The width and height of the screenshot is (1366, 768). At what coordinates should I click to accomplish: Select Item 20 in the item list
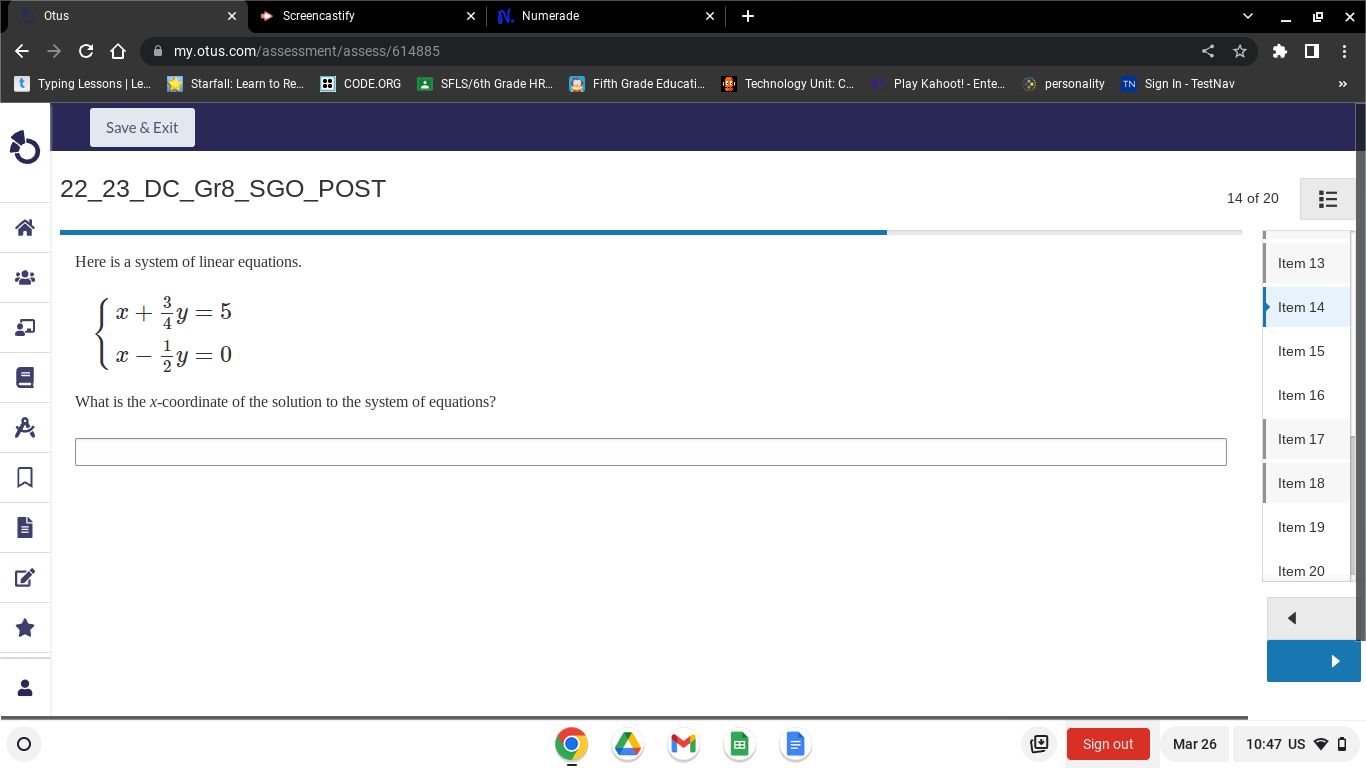(1306, 569)
